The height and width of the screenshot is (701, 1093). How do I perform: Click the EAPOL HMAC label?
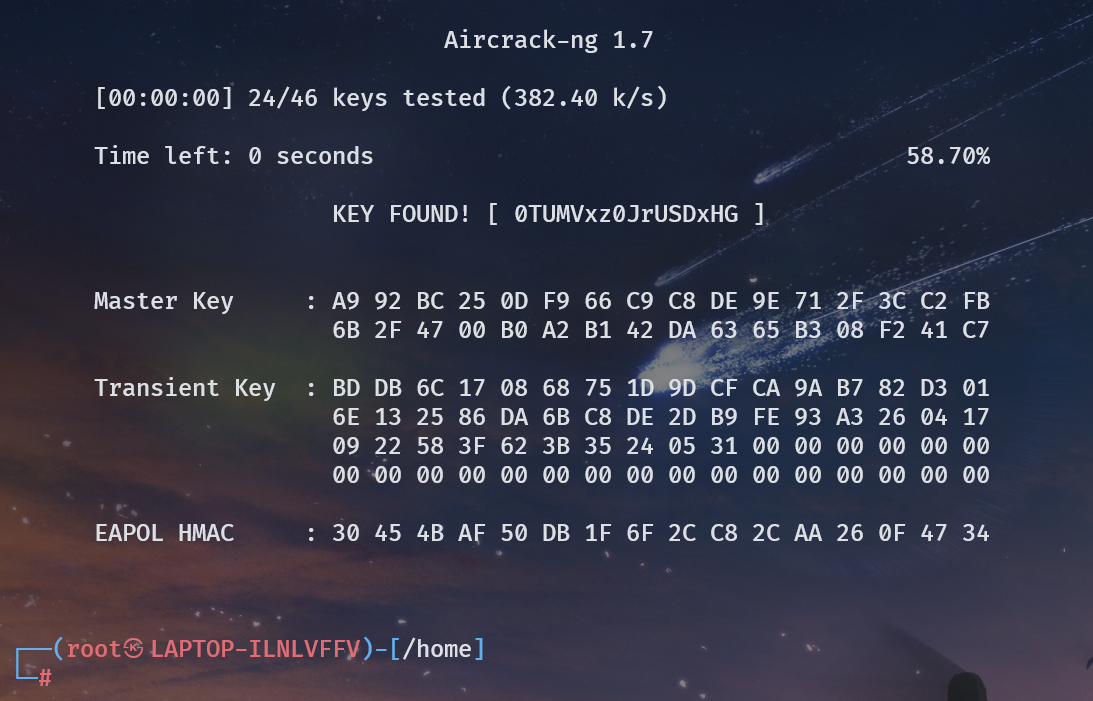[165, 534]
